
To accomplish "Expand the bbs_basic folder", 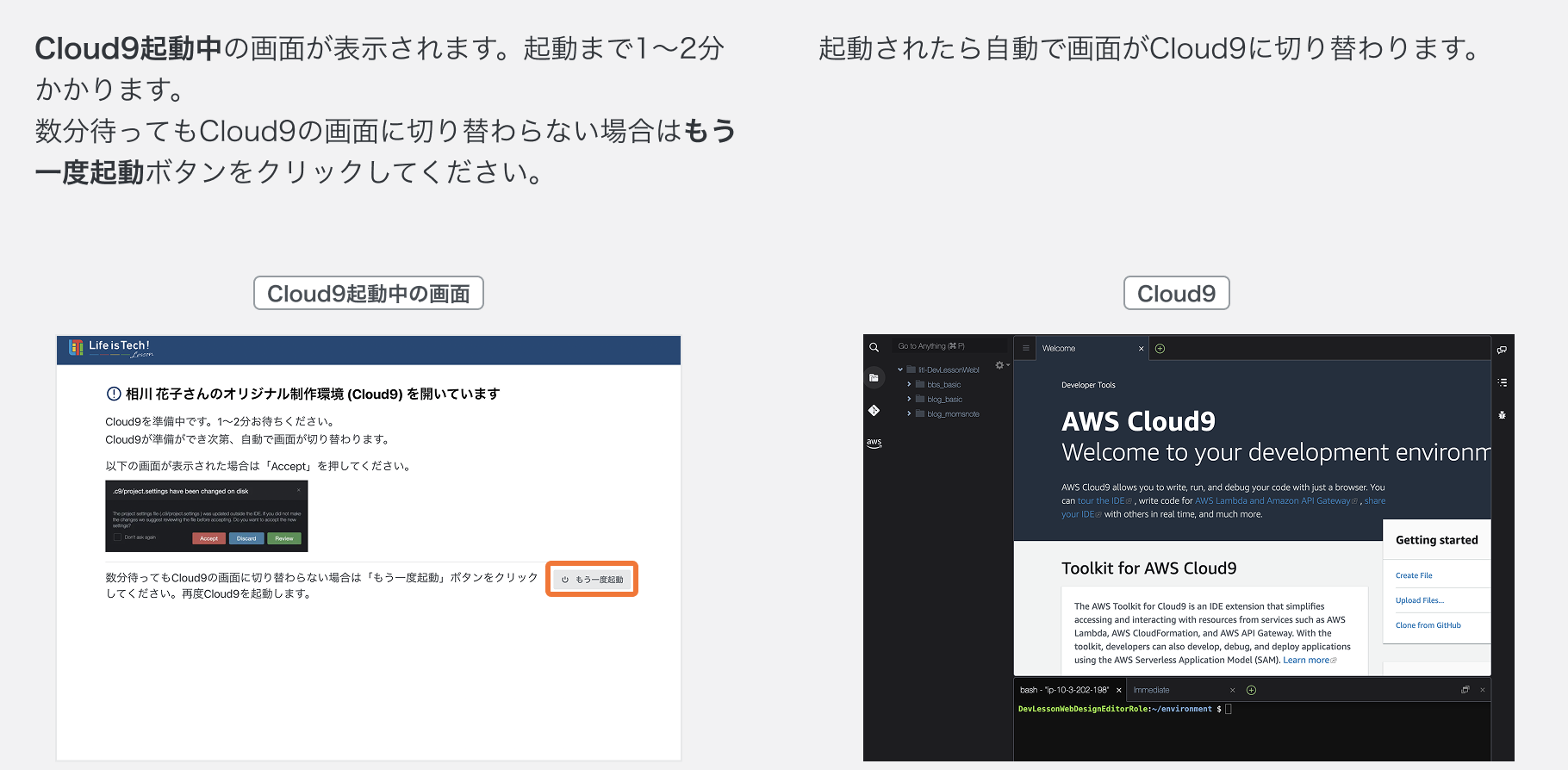I will [x=909, y=384].
